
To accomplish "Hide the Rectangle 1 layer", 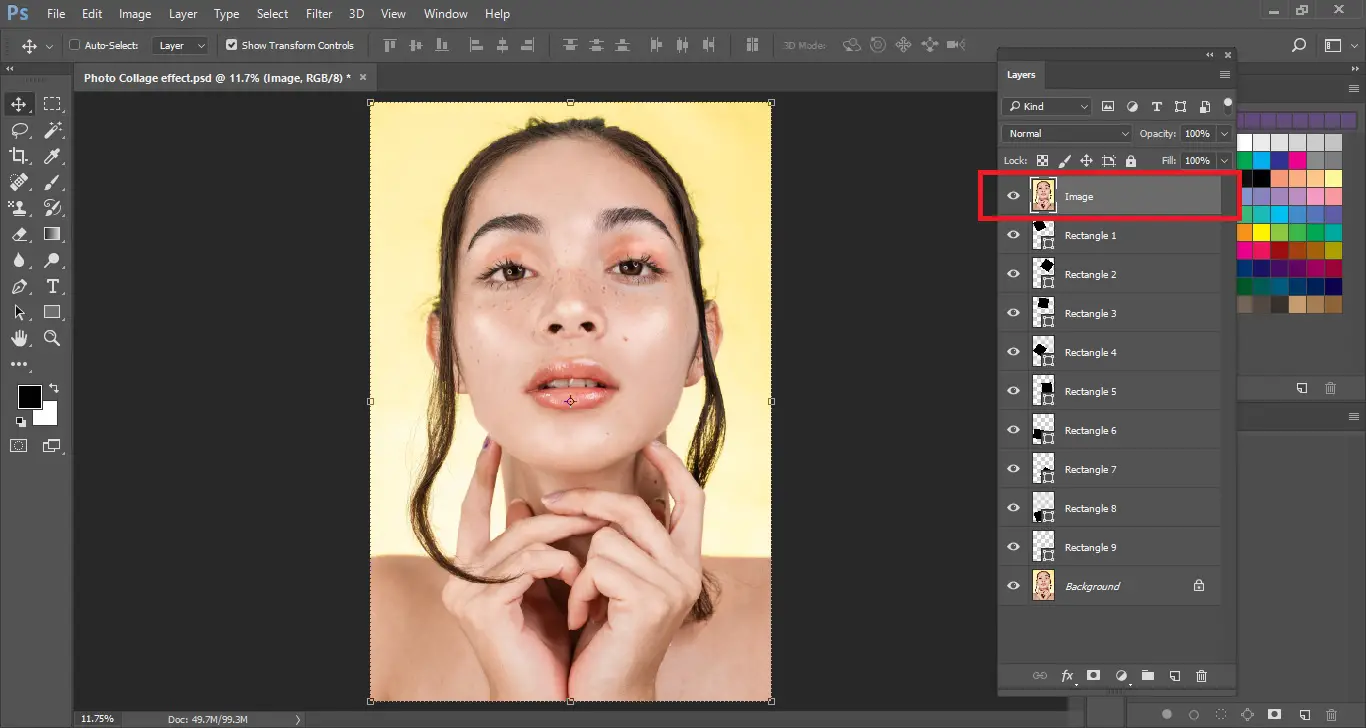I will point(1013,235).
